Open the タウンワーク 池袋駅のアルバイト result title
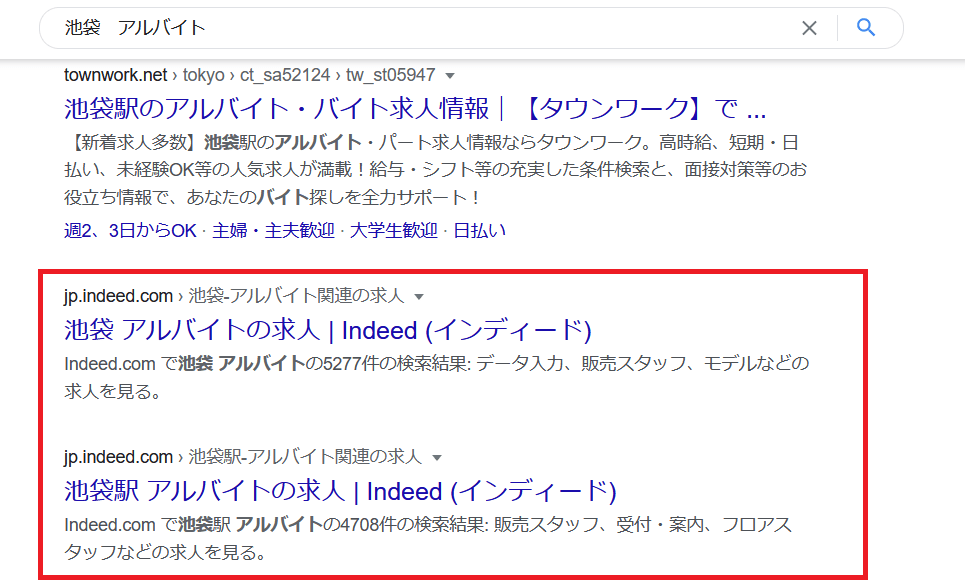Image resolution: width=965 pixels, height=587 pixels. (x=415, y=109)
